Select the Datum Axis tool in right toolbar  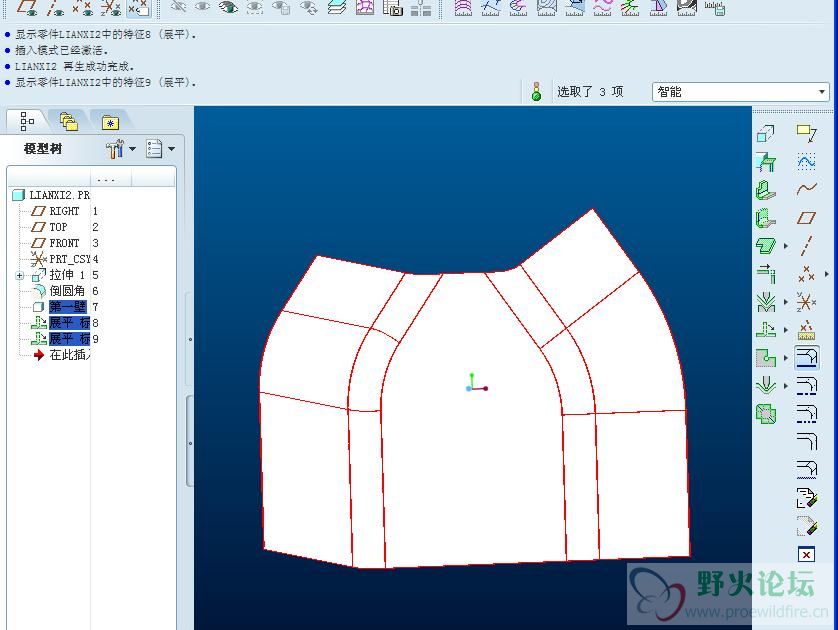click(x=806, y=246)
